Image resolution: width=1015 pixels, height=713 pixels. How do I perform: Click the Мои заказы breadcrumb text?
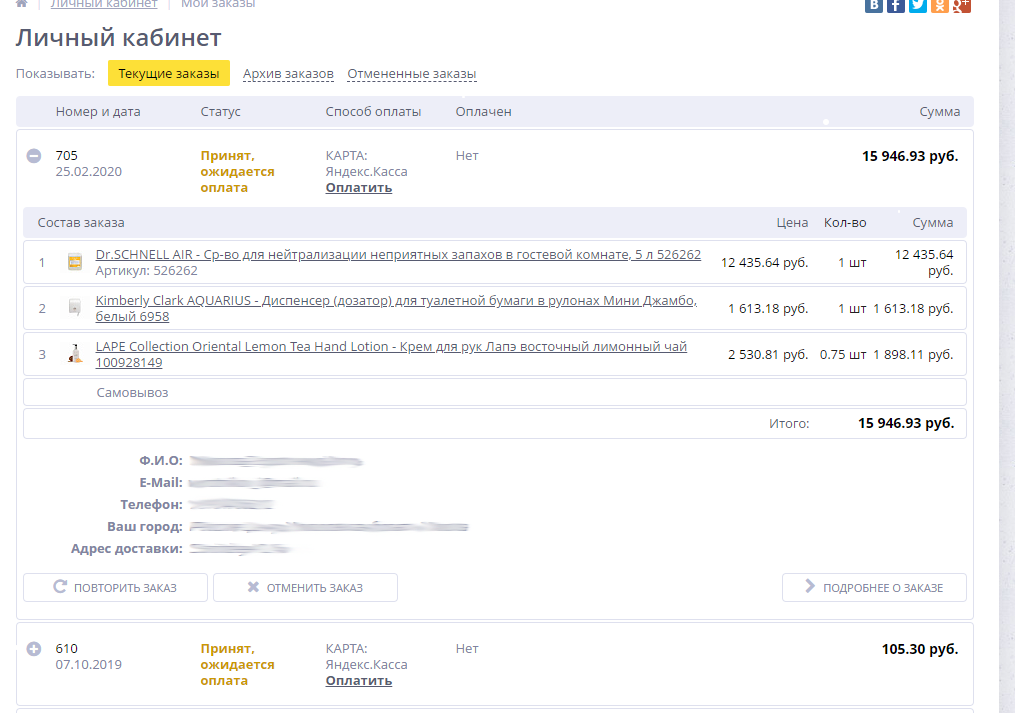218,4
